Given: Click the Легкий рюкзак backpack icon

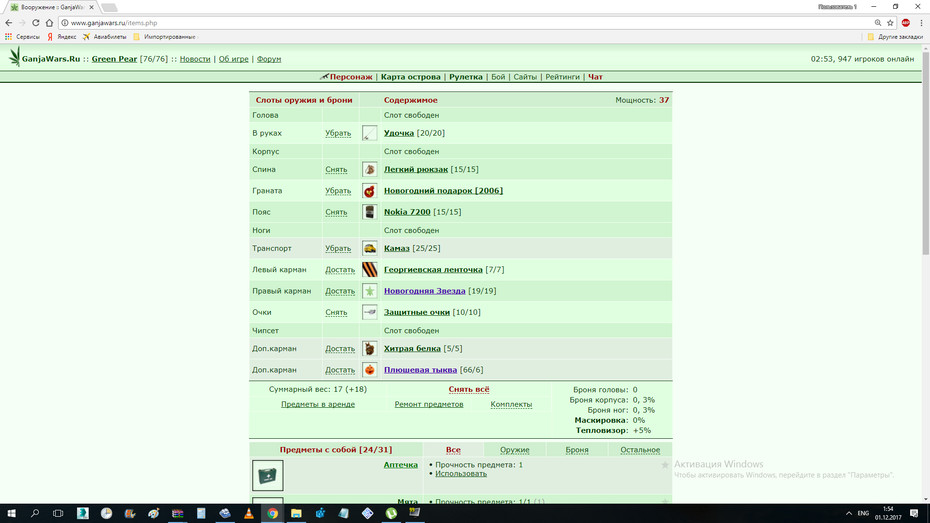Looking at the screenshot, I should click(370, 170).
